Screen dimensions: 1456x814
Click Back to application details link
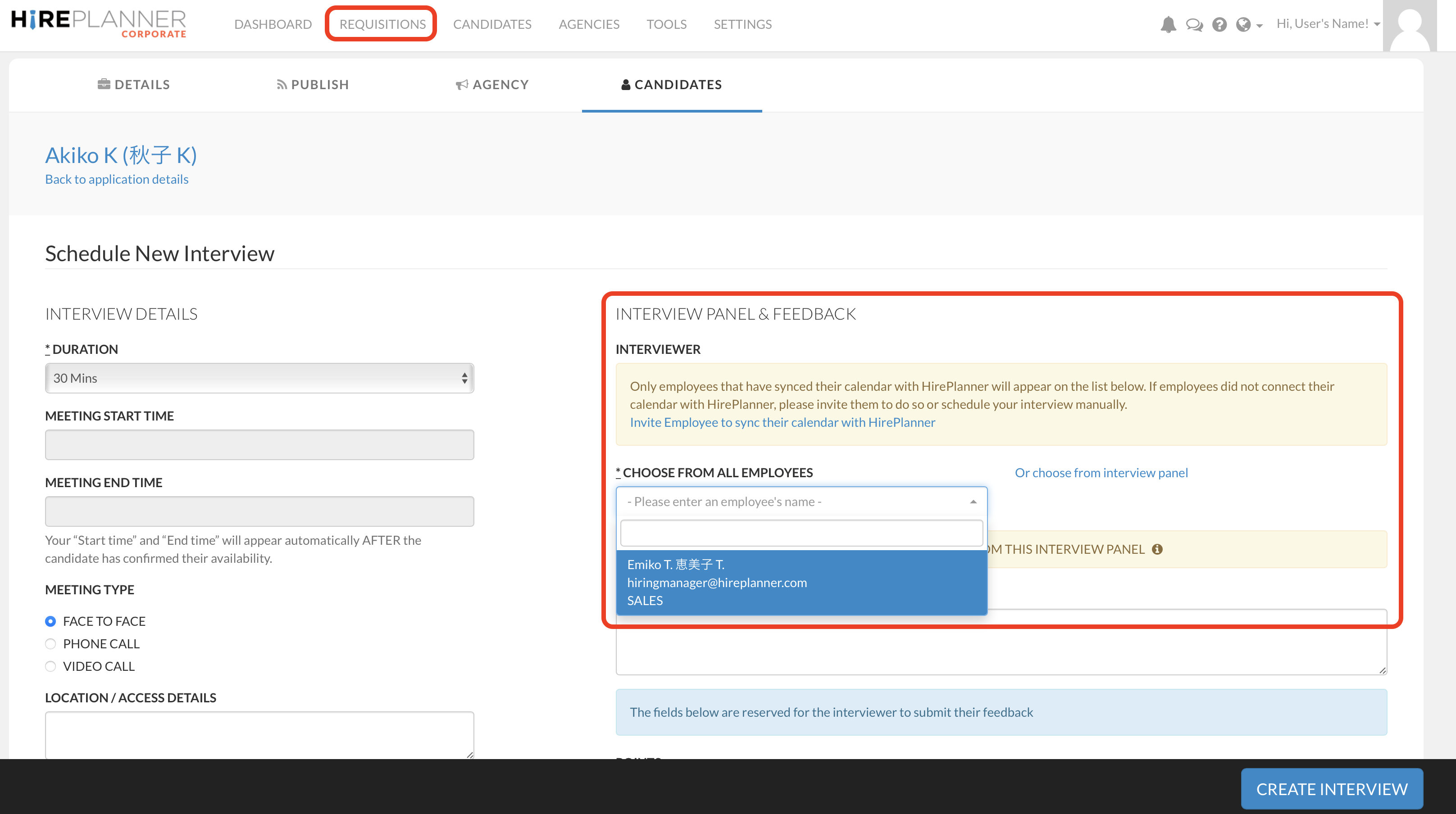pyautogui.click(x=116, y=179)
